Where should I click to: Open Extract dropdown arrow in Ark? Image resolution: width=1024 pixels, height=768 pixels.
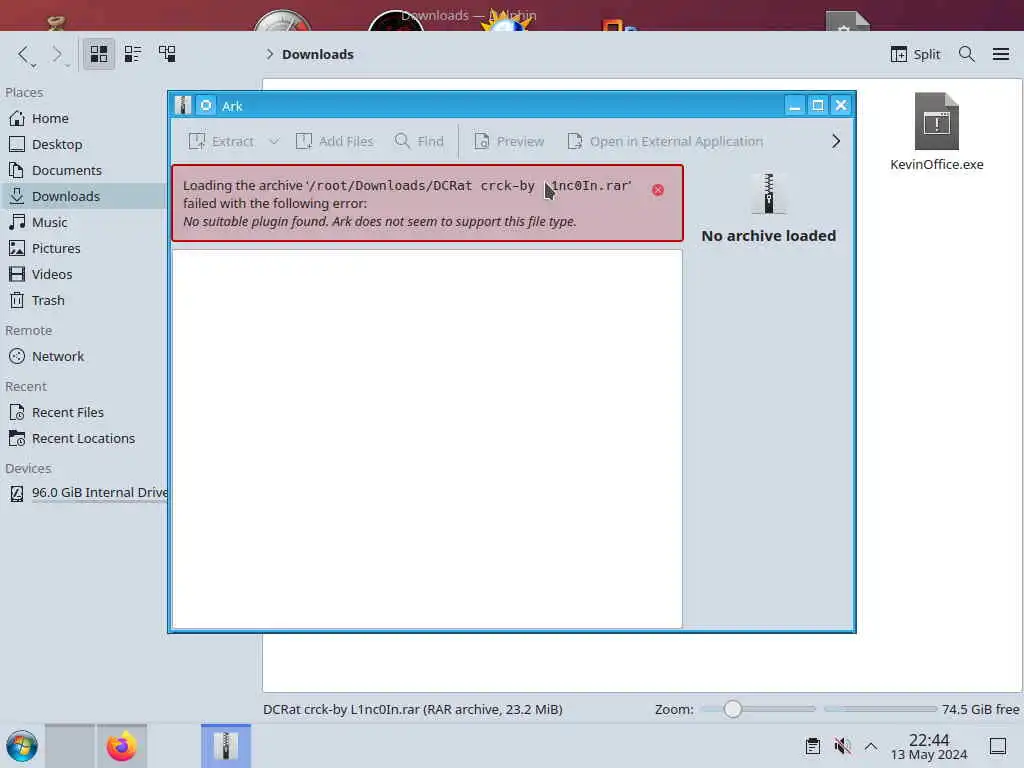point(274,141)
